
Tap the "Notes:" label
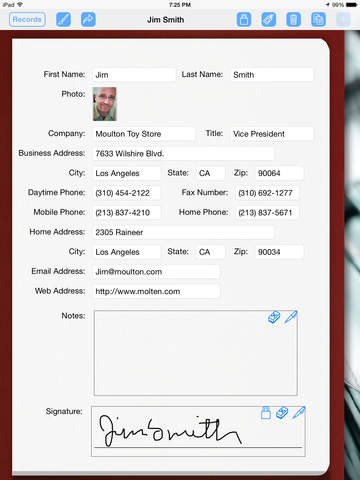[73, 315]
